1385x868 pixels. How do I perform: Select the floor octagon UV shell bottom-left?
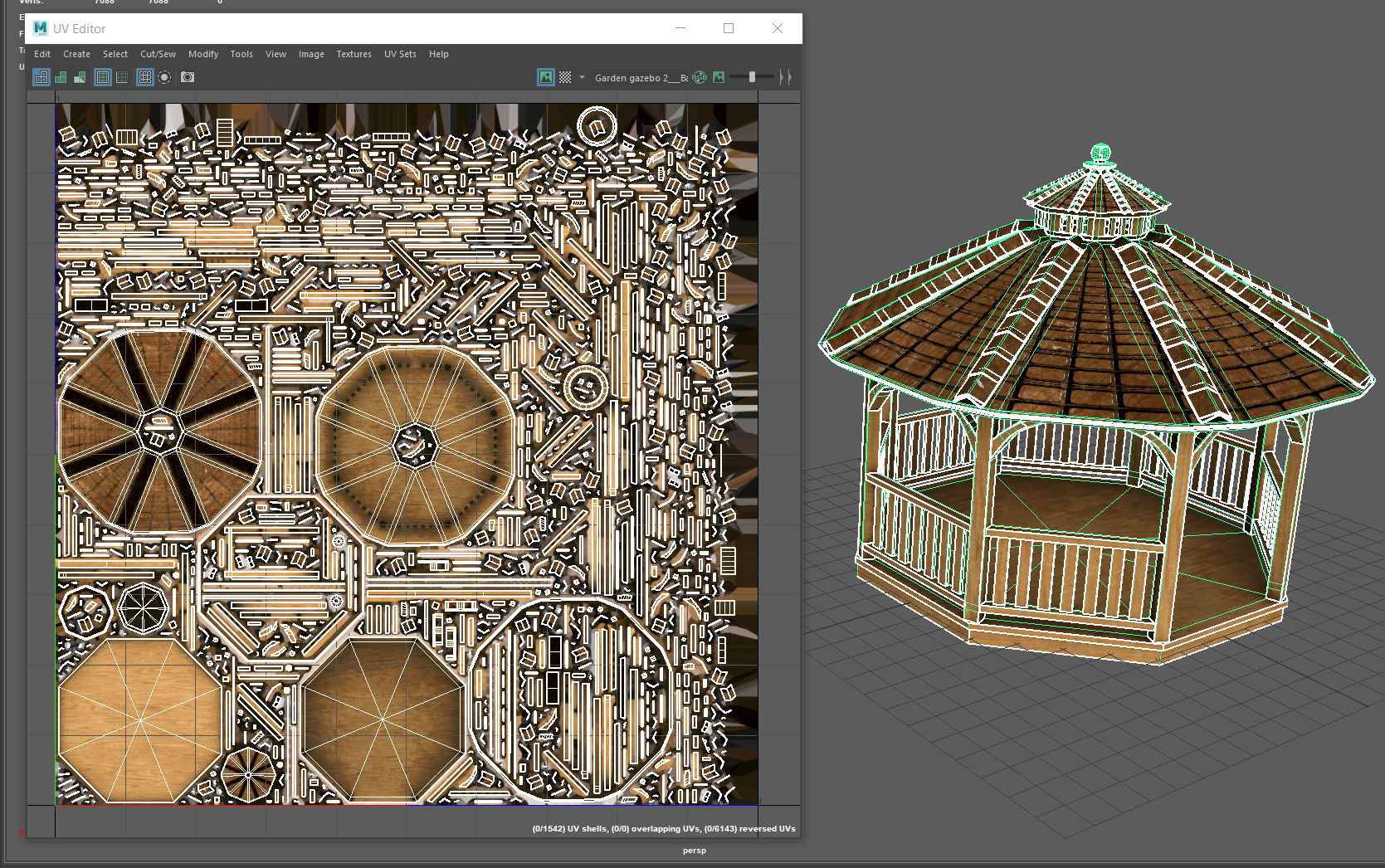(x=139, y=720)
